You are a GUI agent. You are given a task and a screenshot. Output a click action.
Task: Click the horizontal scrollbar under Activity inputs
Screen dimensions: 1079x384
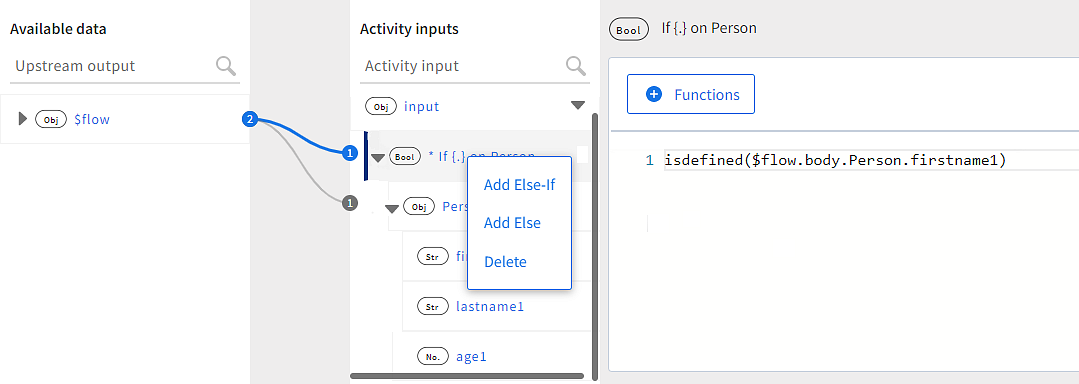pos(467,376)
